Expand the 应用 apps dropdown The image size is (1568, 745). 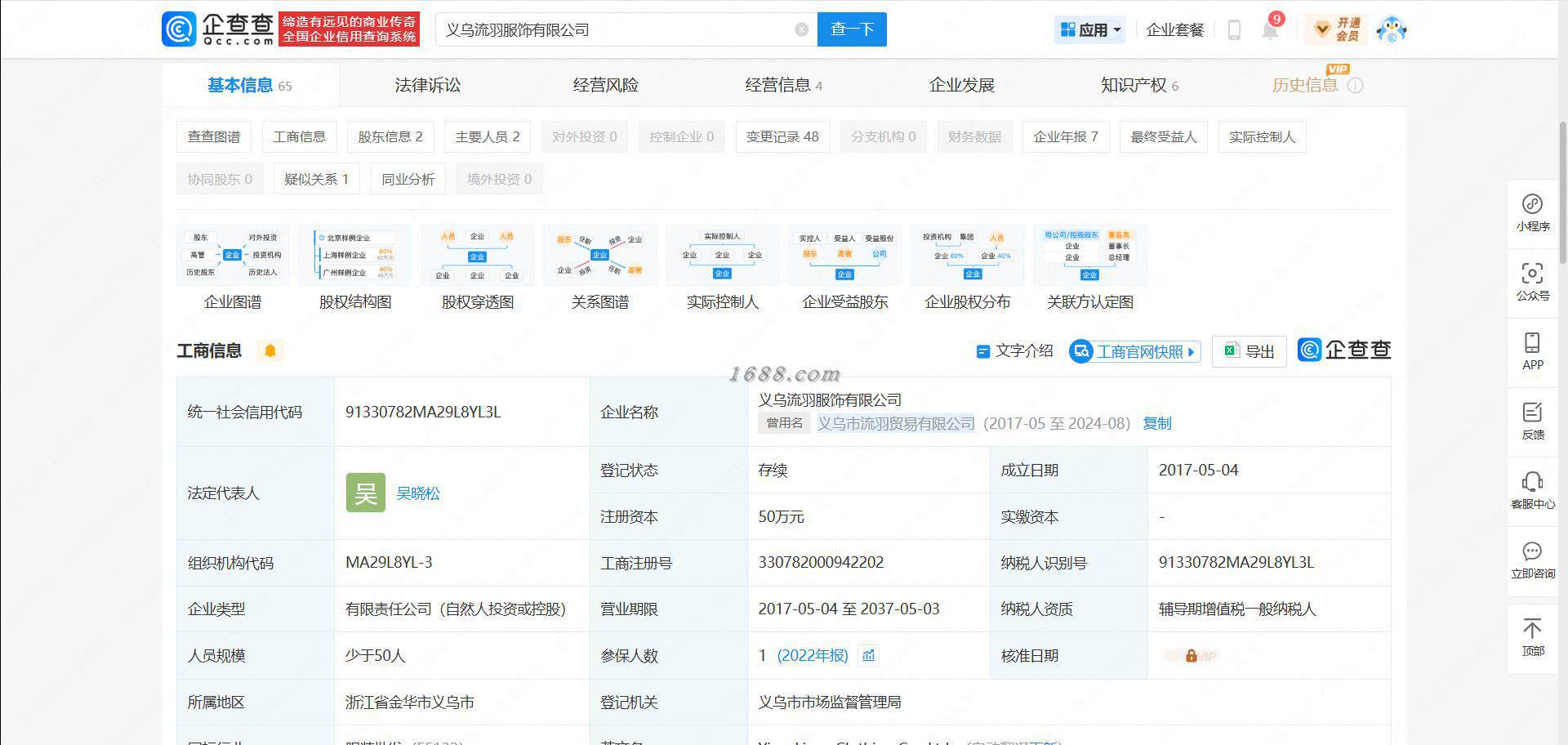tap(1090, 30)
